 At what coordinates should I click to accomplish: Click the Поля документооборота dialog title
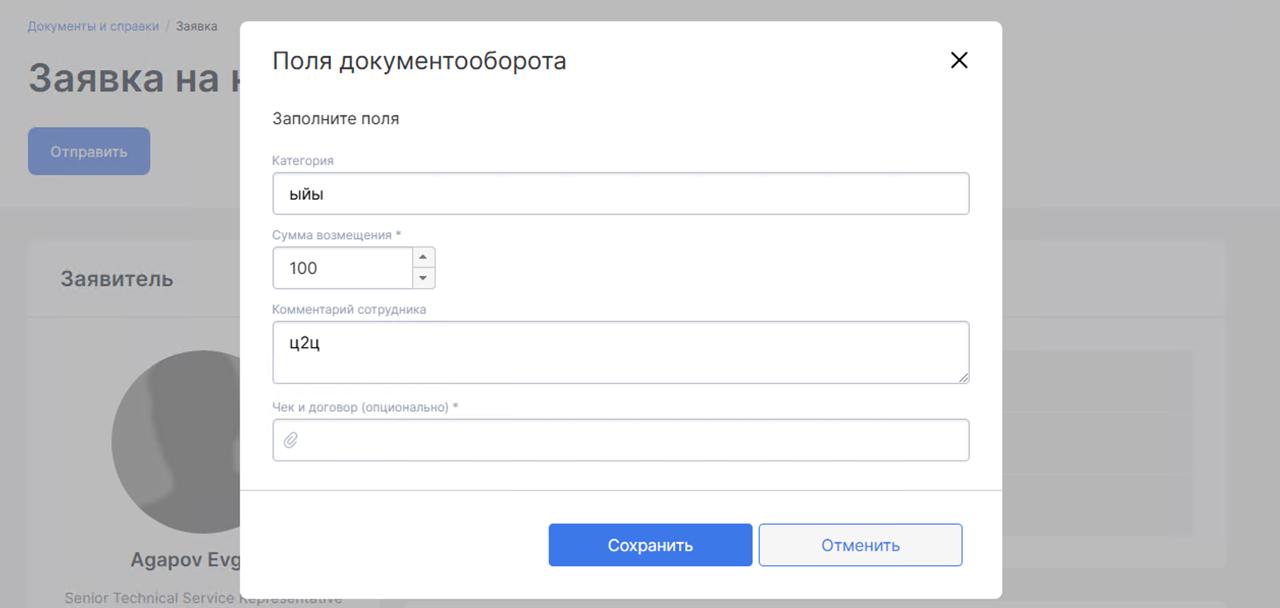pyautogui.click(x=419, y=61)
